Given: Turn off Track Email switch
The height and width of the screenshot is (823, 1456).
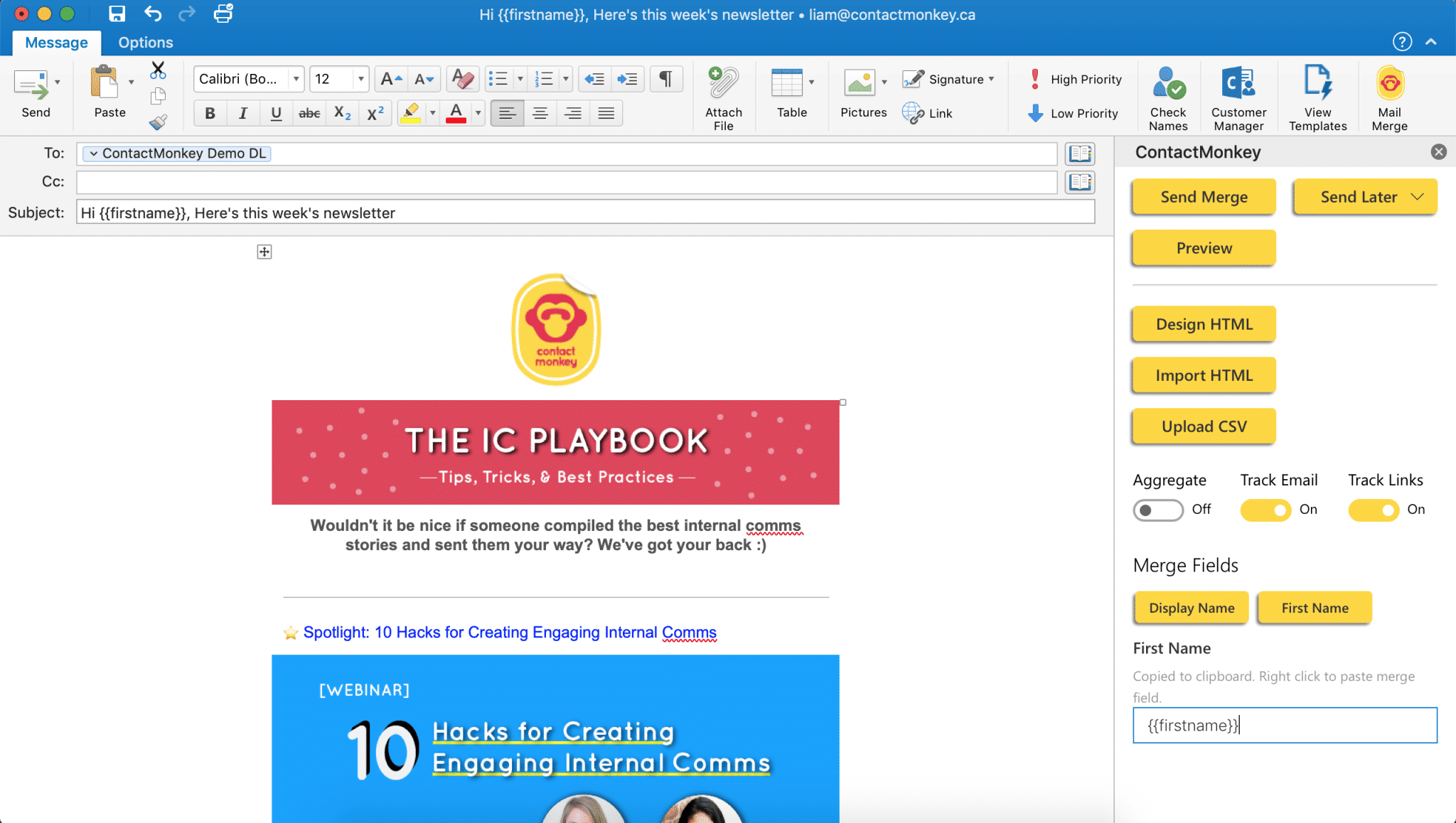Looking at the screenshot, I should [x=1265, y=510].
